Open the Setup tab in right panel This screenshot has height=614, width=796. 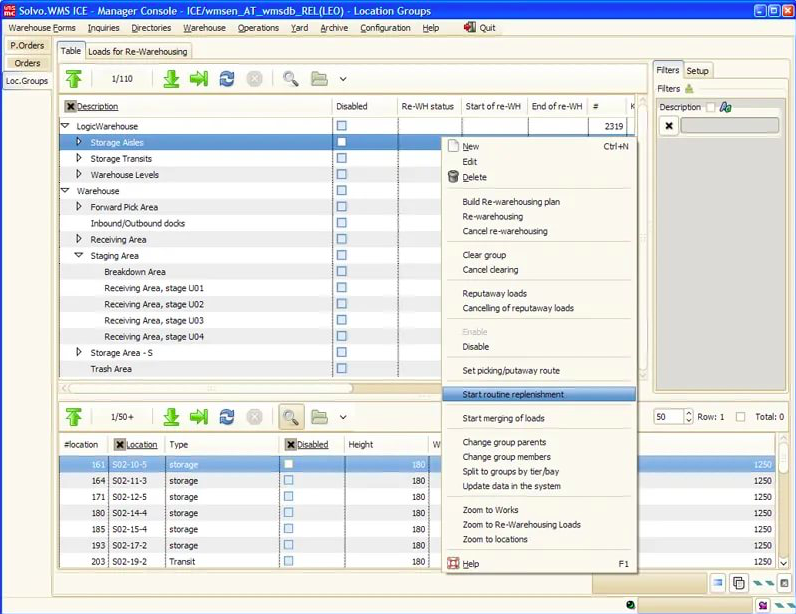click(697, 71)
